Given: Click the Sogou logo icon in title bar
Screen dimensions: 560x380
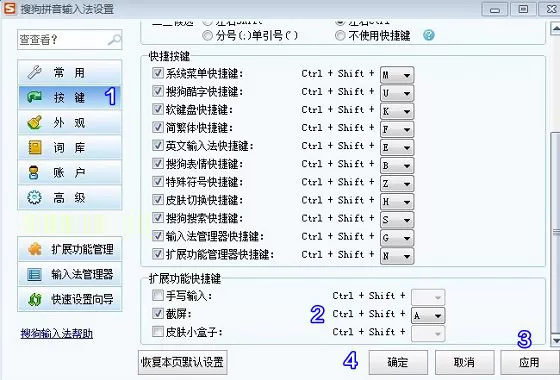Looking at the screenshot, I should pyautogui.click(x=10, y=8).
